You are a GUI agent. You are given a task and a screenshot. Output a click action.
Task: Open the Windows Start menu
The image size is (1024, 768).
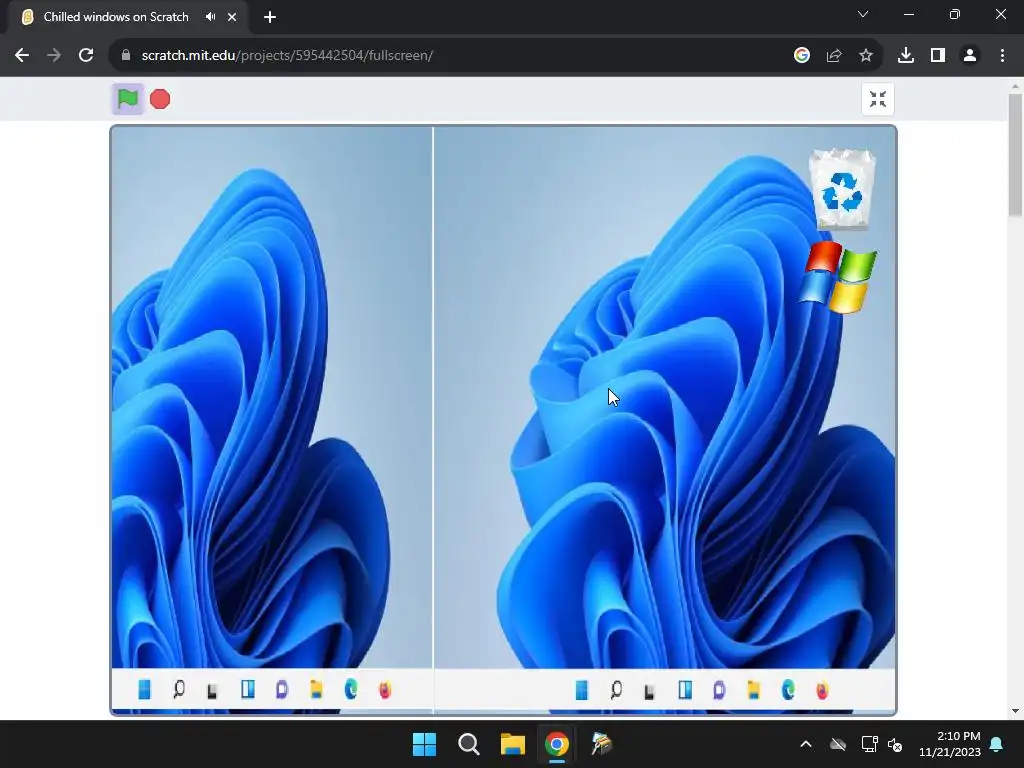coord(424,744)
